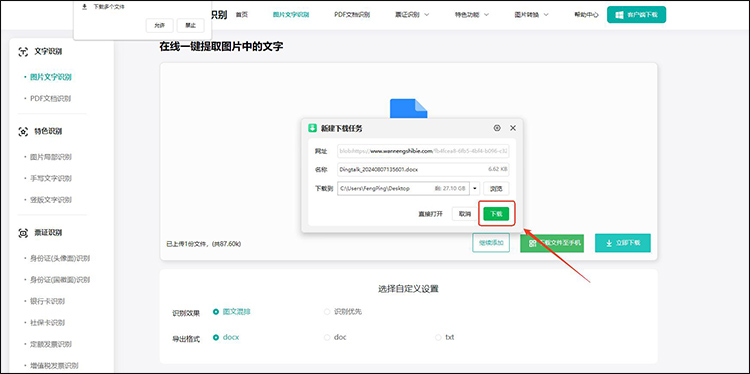Select the doc export format
The image size is (750, 374).
tap(335, 337)
